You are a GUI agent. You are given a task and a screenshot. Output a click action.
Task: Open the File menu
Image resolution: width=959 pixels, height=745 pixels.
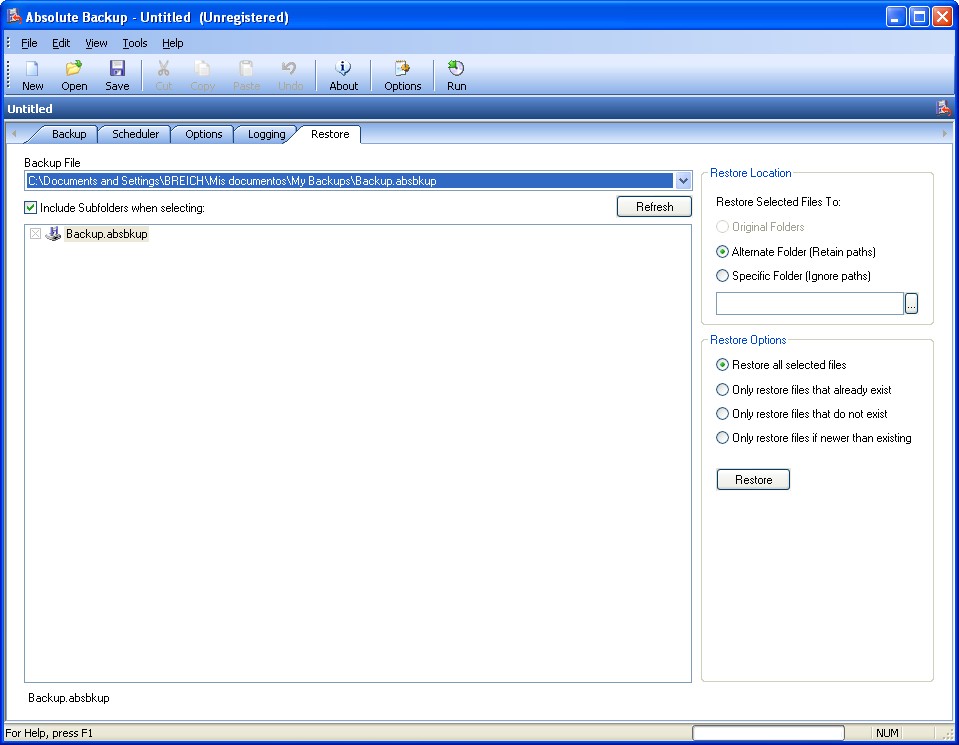pyautogui.click(x=29, y=43)
